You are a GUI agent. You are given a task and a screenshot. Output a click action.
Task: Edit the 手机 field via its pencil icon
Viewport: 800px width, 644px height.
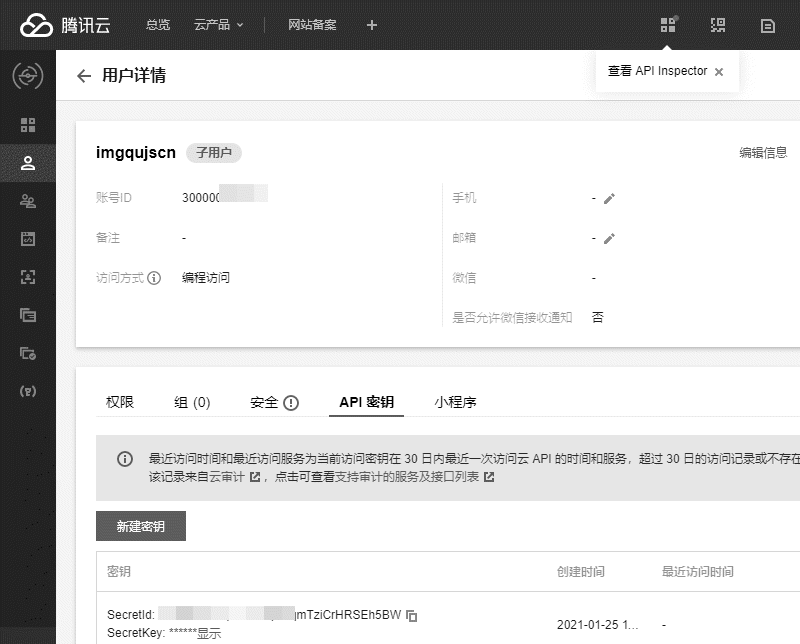(609, 198)
